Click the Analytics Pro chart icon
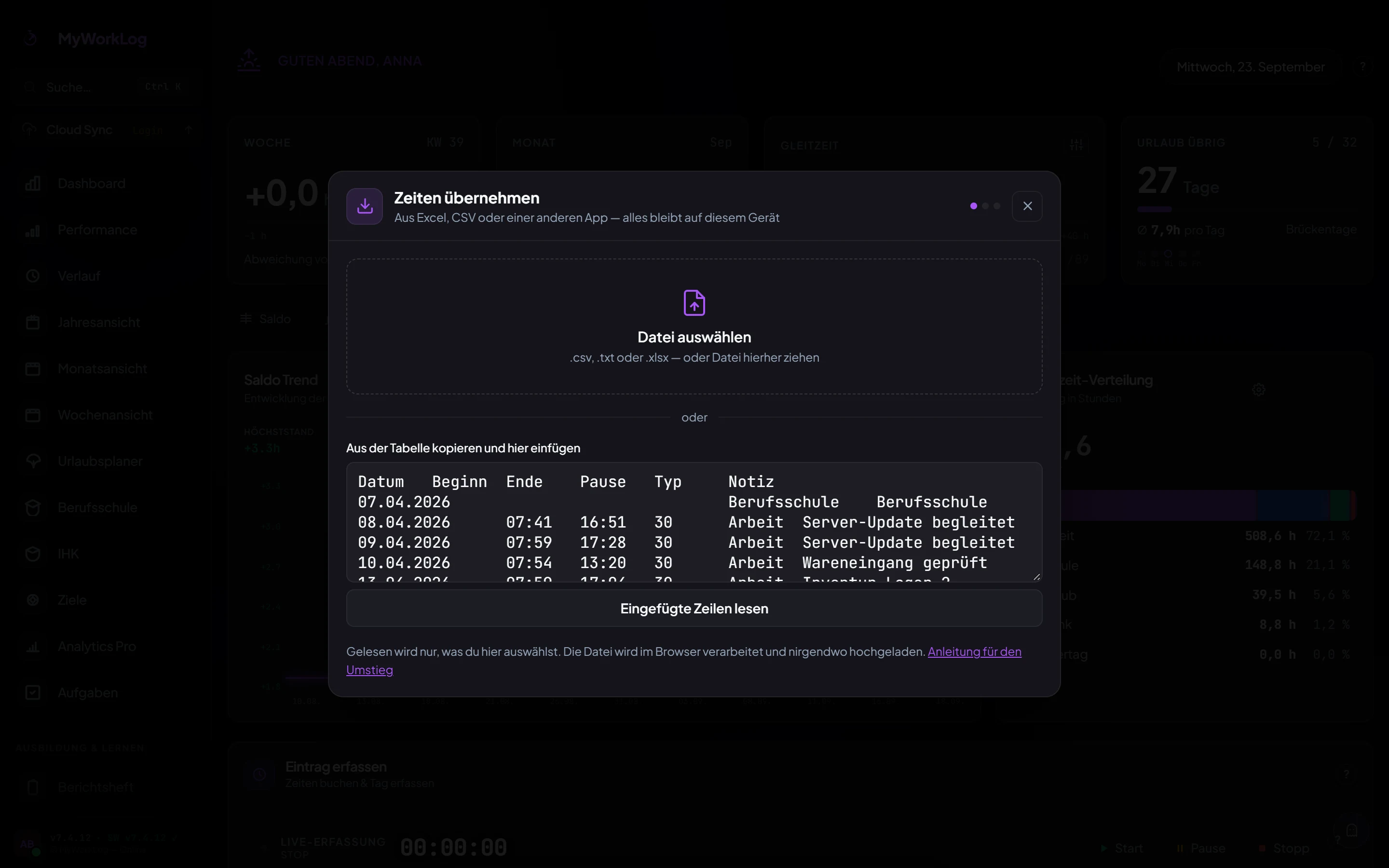Image resolution: width=1389 pixels, height=868 pixels. tap(33, 647)
